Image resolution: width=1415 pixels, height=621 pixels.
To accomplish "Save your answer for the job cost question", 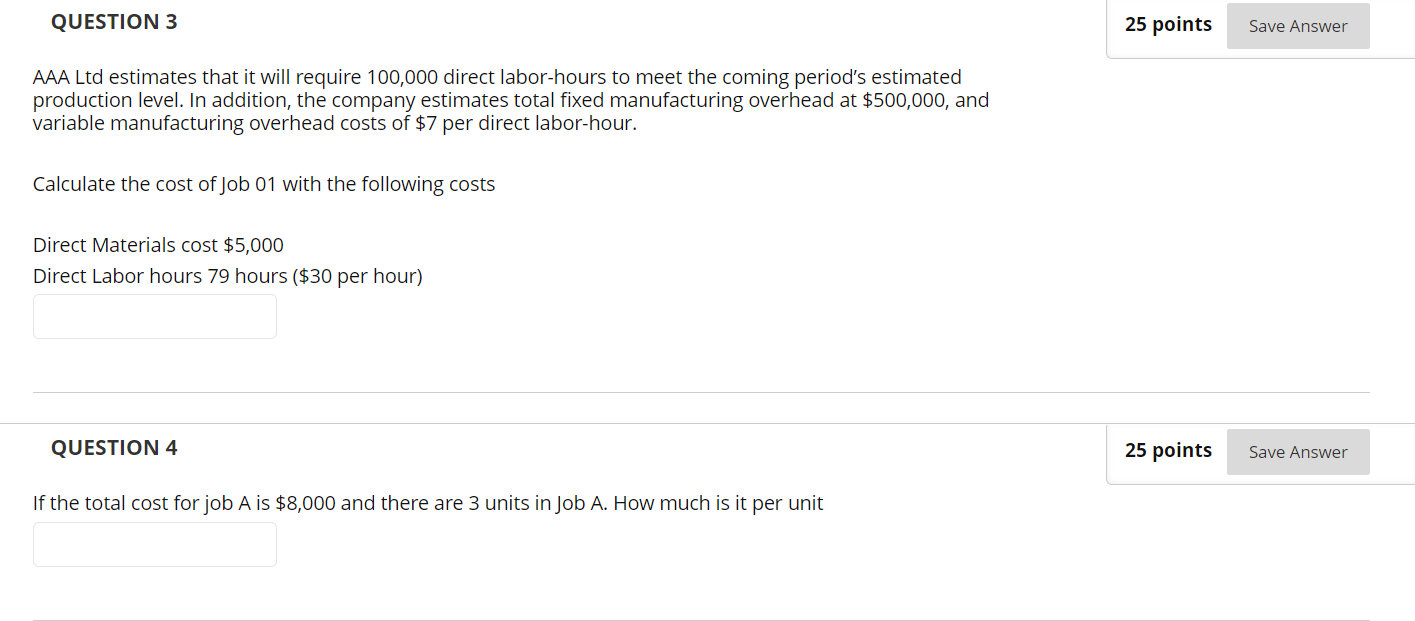I will (x=1297, y=25).
